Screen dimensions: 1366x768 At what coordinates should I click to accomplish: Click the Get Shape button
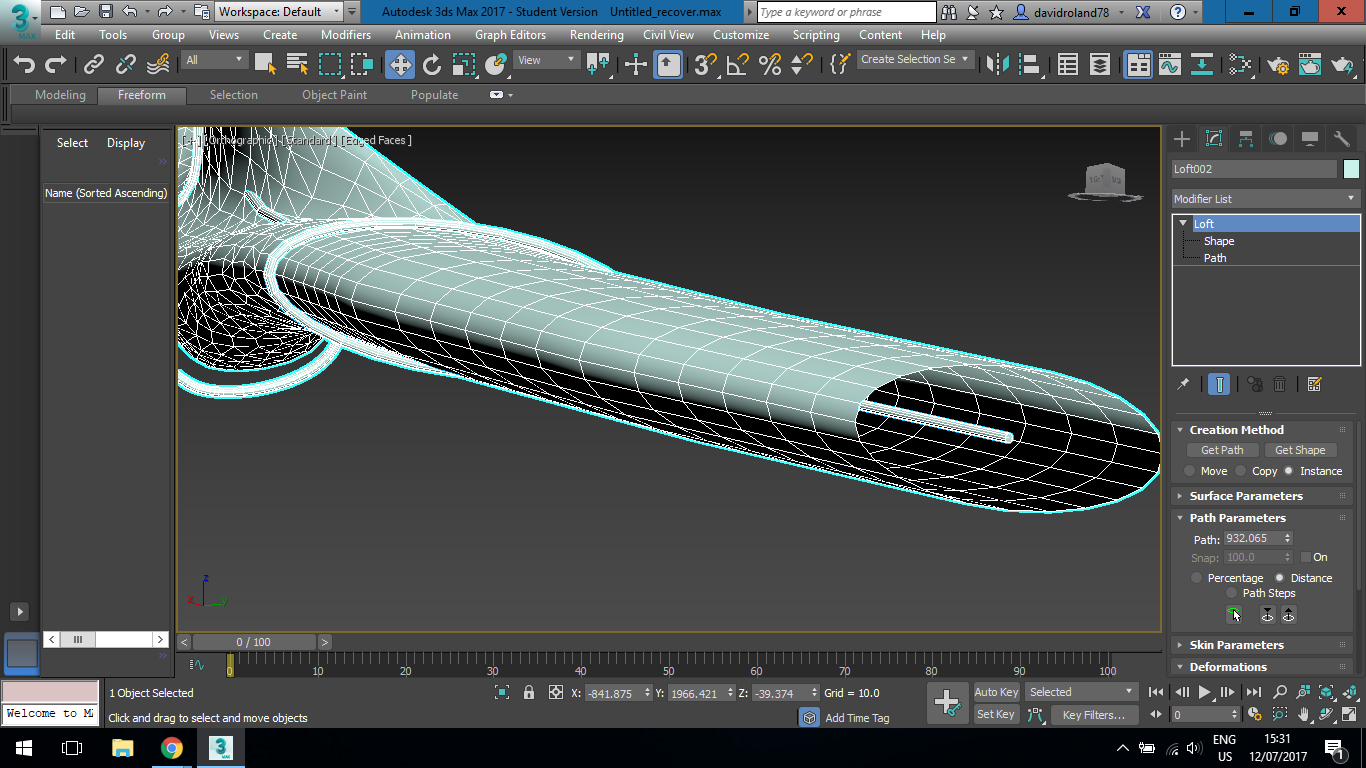1300,450
